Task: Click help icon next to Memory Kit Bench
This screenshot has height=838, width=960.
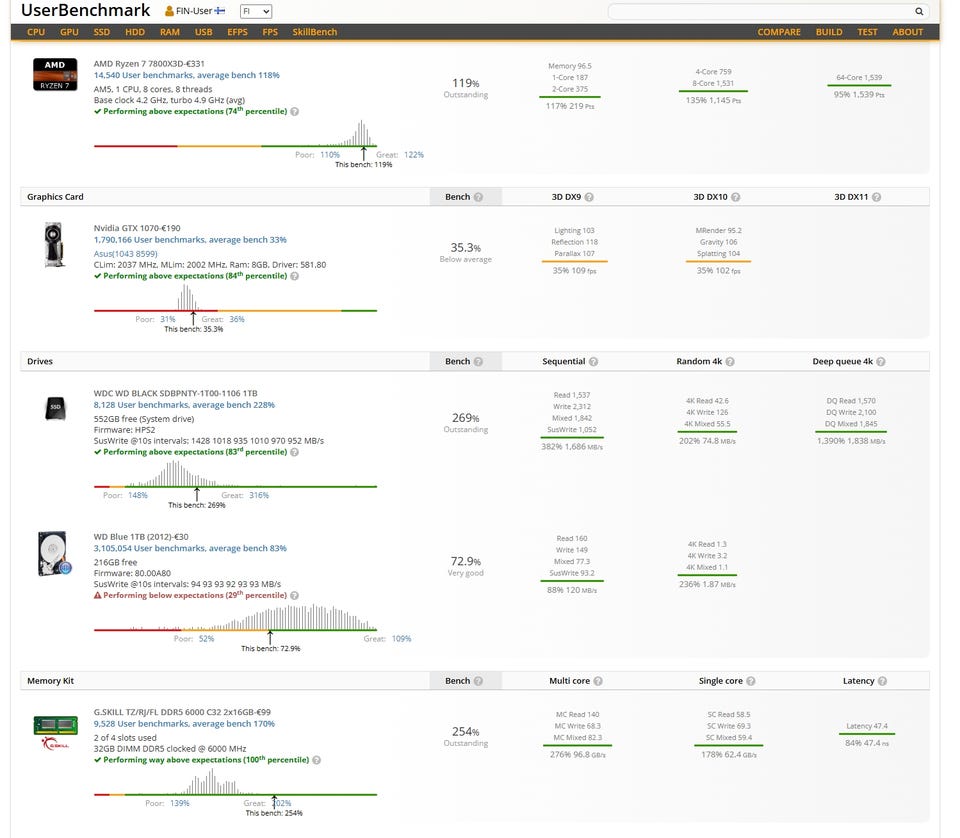Action: (479, 681)
